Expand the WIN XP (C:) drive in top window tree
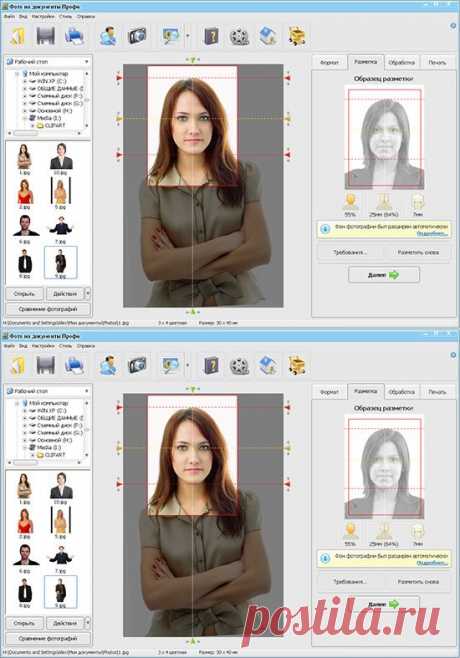 pyautogui.click(x=25, y=81)
